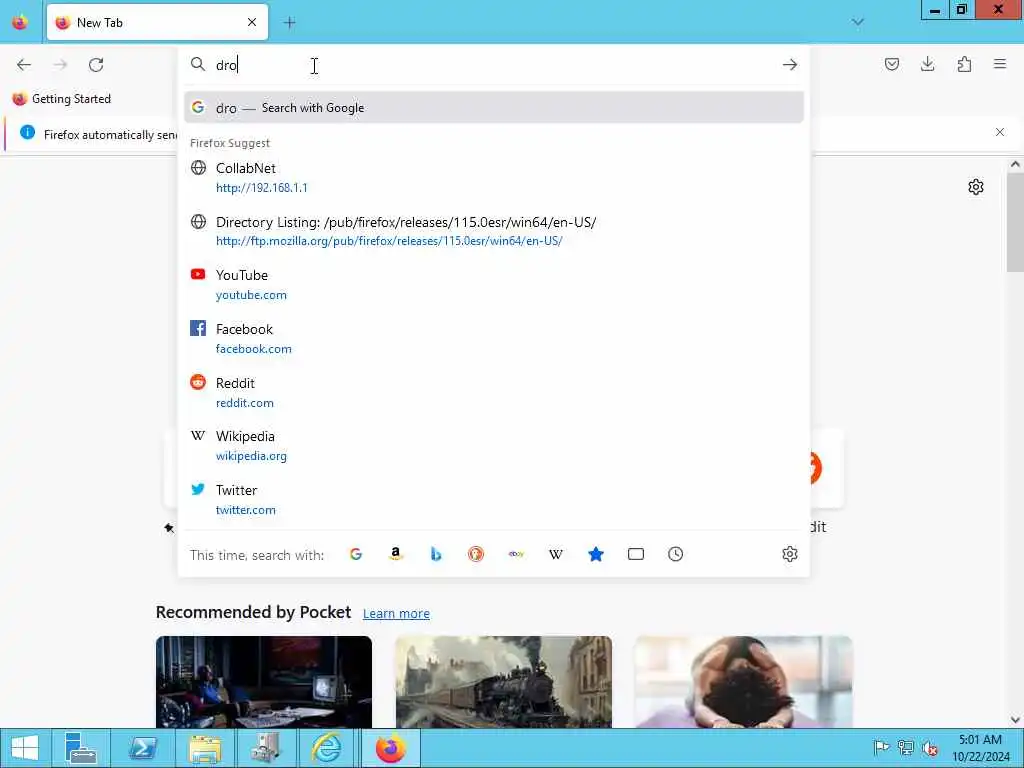Screen dimensions: 1024x768
Task: Search this time with DuckDuckGo icon
Action: point(476,554)
